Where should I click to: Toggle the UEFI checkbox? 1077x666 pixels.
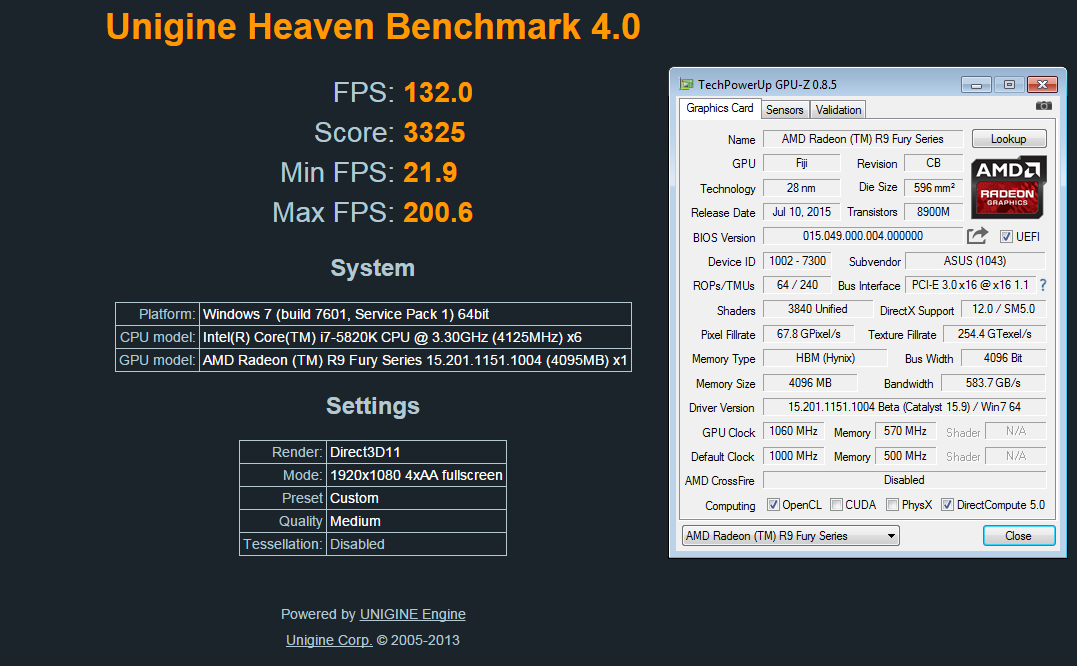[1006, 236]
